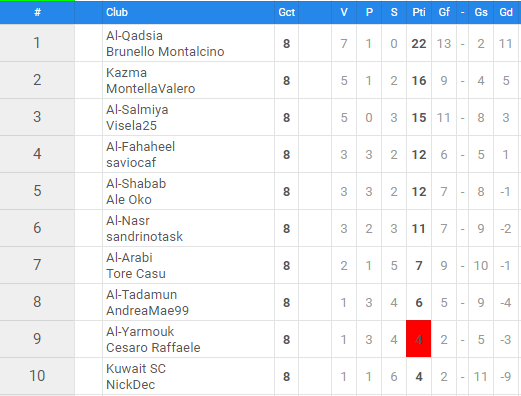Click the rank 1 position cell
The image size is (521, 396).
[x=37, y=43]
